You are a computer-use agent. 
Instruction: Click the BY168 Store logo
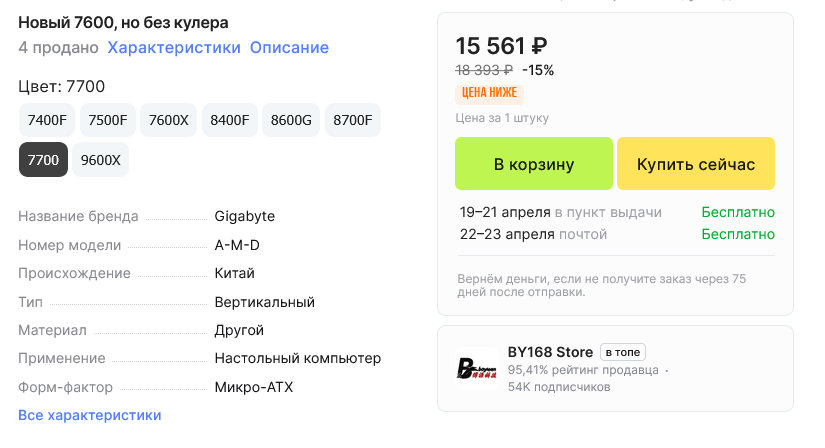click(x=477, y=368)
